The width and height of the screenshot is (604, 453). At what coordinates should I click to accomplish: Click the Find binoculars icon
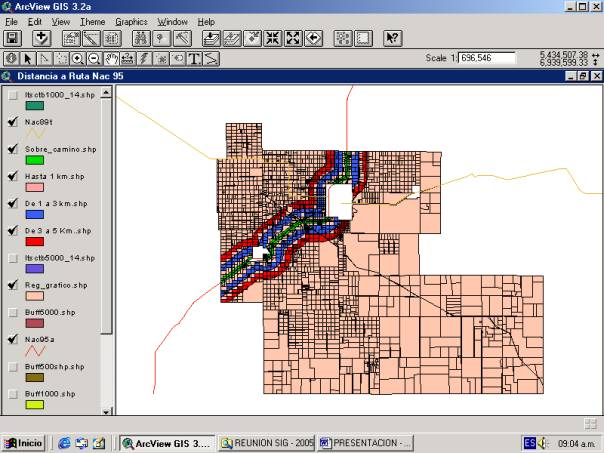point(140,38)
